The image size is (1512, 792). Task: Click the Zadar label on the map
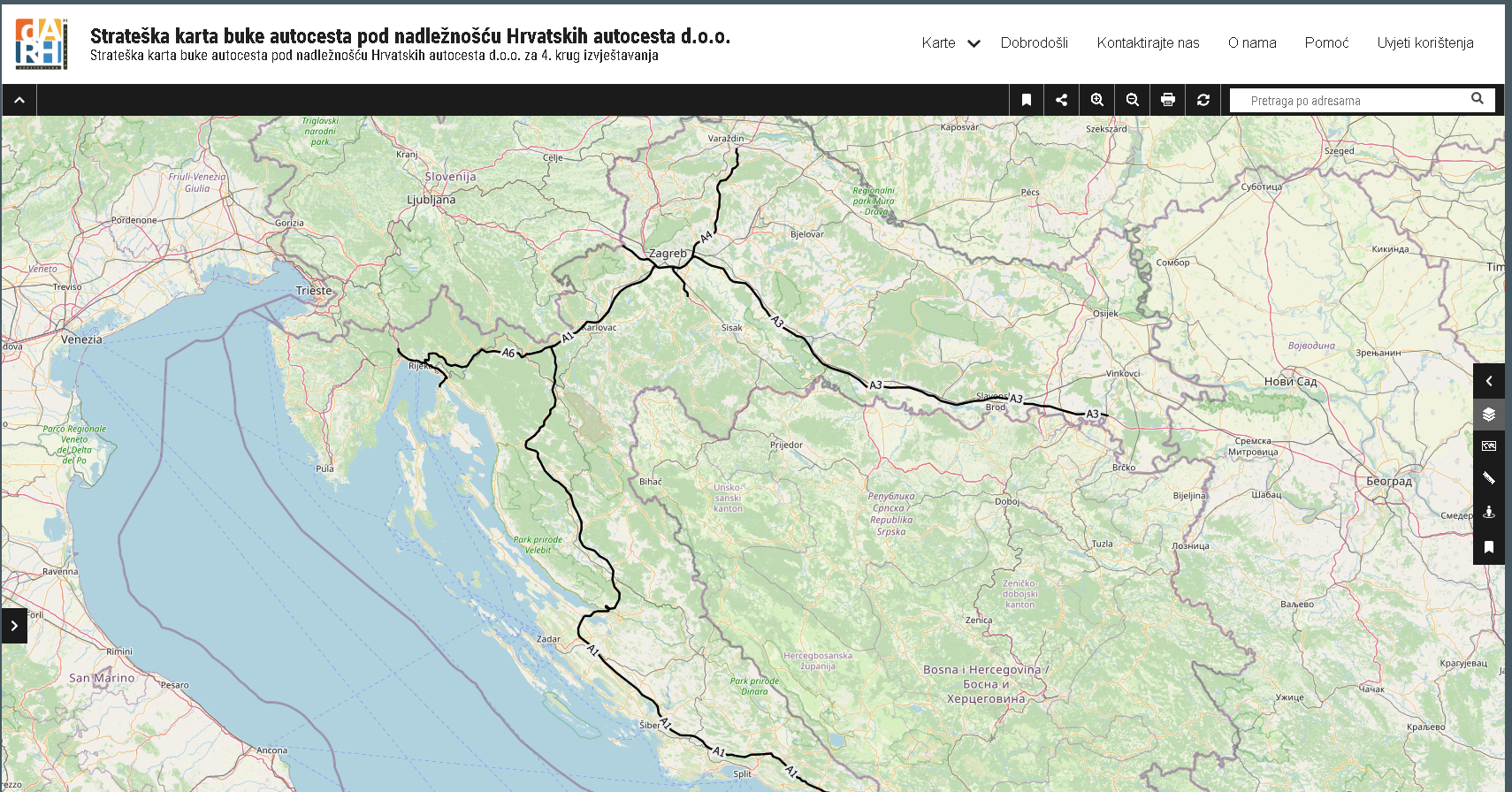point(548,639)
